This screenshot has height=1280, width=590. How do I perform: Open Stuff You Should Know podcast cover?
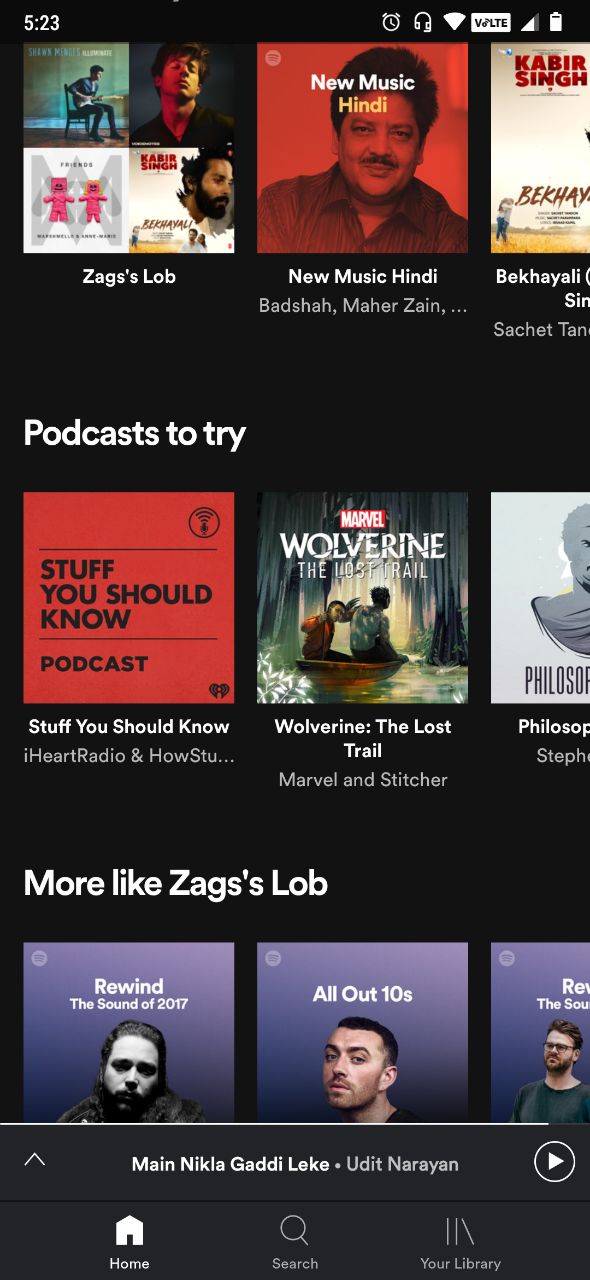129,597
